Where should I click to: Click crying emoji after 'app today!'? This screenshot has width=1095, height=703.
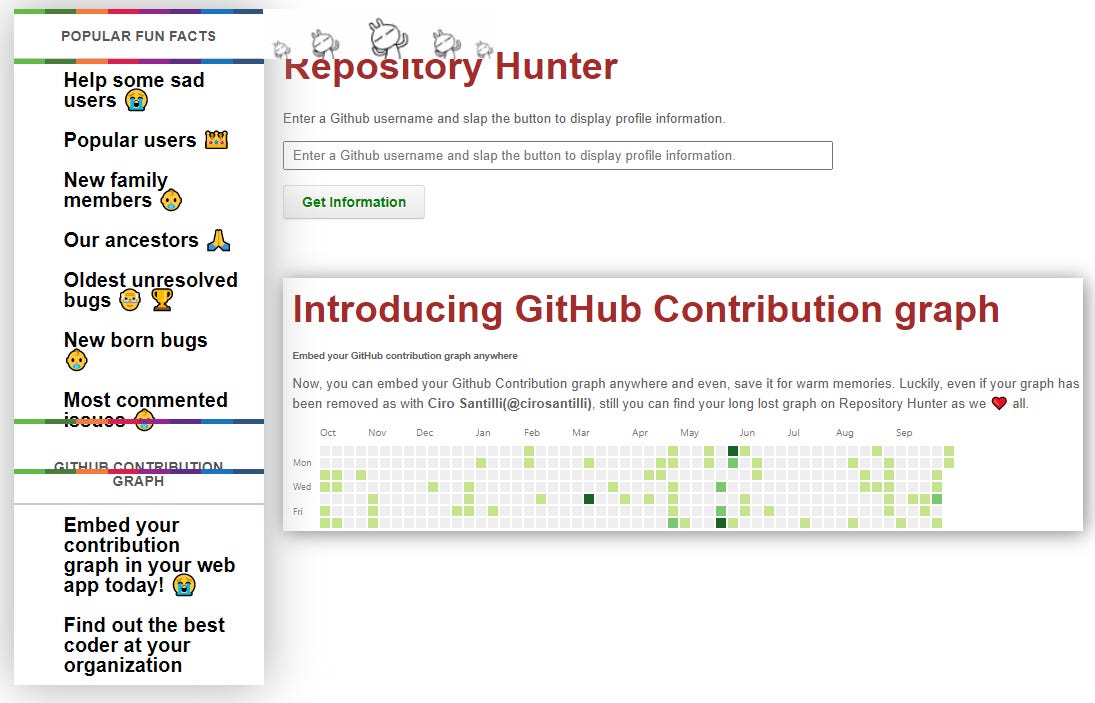(x=184, y=585)
